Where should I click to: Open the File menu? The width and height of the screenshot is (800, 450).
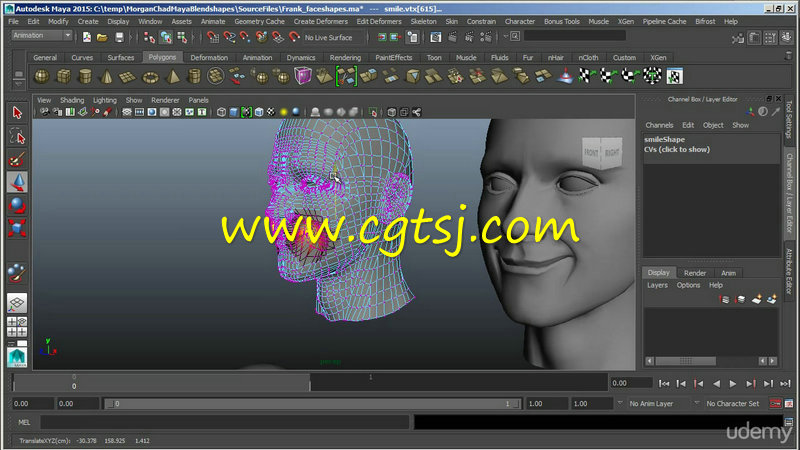click(x=14, y=21)
